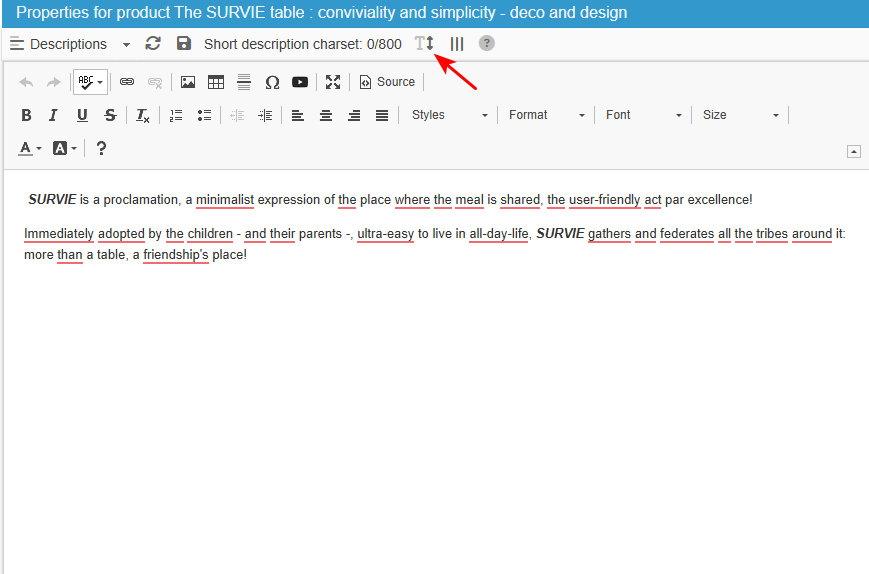The image size is (869, 574).
Task: Increase the paragraph indent
Action: (x=265, y=115)
